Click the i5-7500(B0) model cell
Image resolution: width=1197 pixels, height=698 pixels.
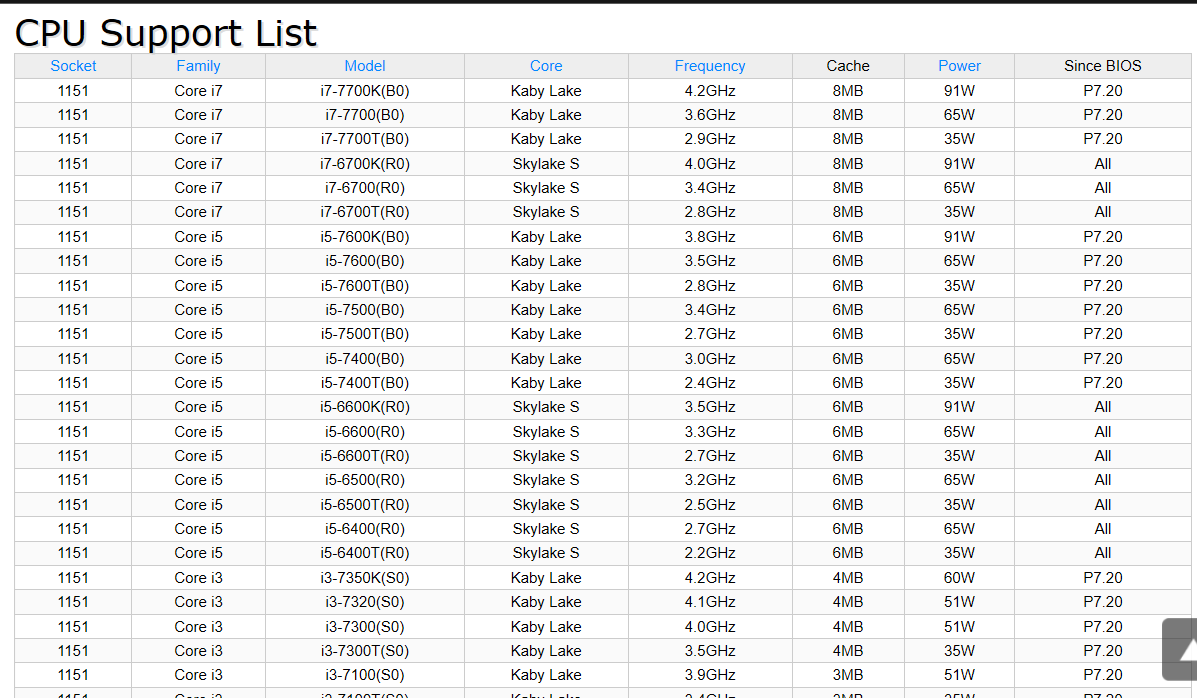365,310
